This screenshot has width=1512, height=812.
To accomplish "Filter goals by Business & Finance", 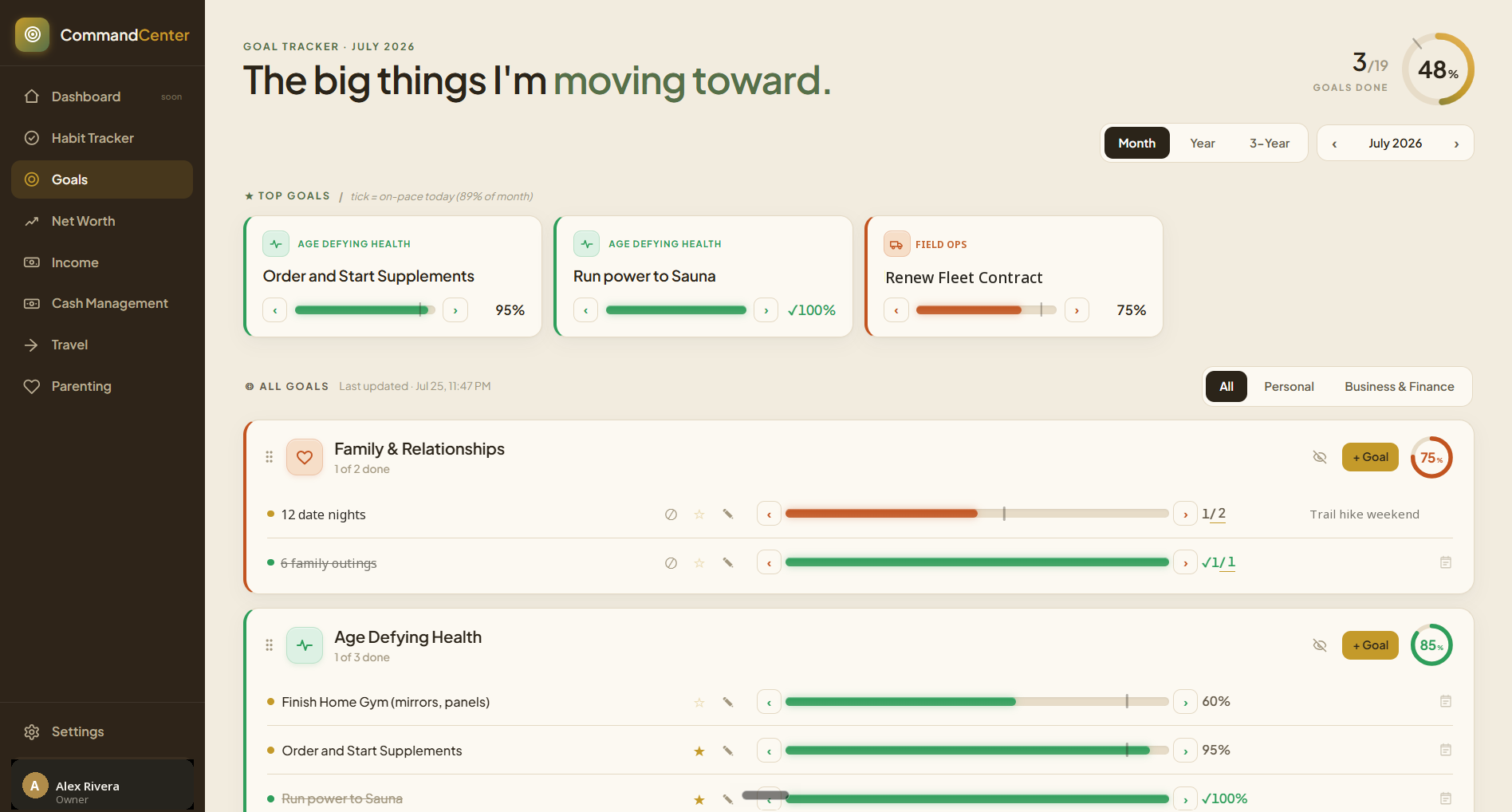I will click(x=1400, y=386).
